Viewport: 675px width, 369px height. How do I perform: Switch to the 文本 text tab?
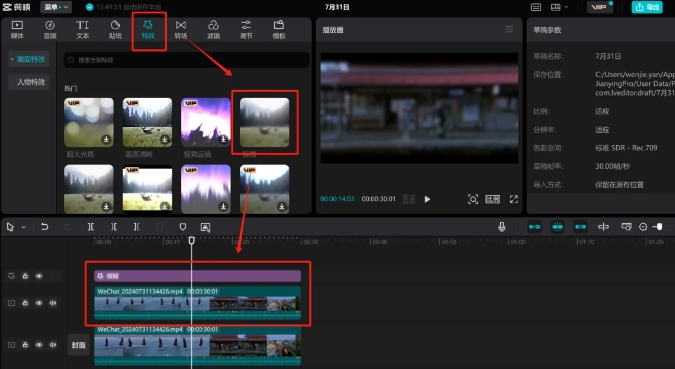[82, 30]
